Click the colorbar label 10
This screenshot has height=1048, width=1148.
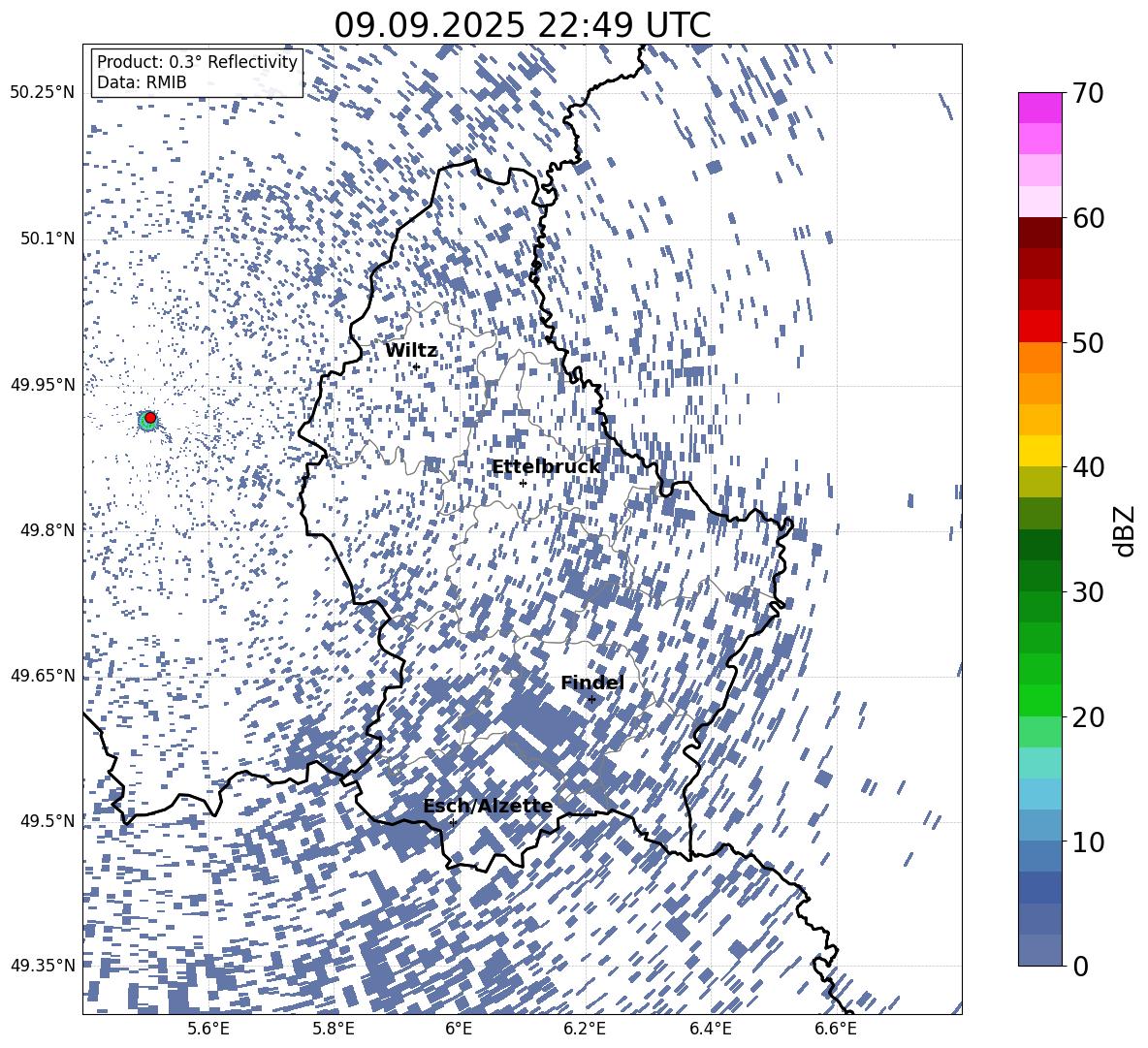point(1088,842)
